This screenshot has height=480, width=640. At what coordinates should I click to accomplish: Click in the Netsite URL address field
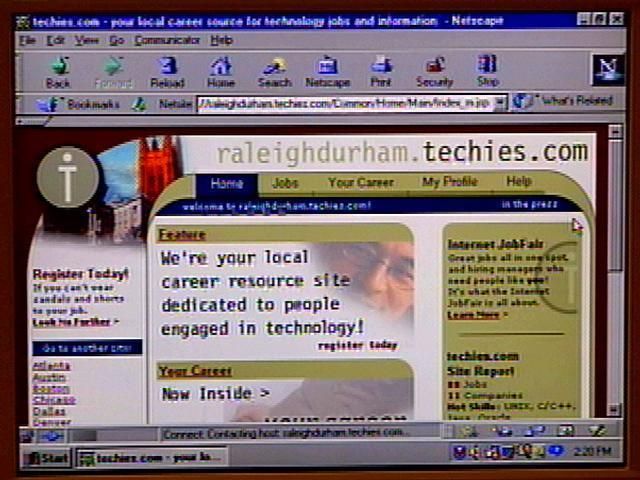345,103
